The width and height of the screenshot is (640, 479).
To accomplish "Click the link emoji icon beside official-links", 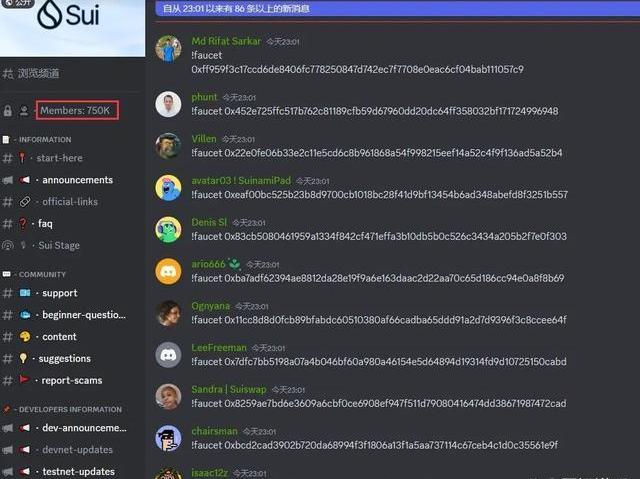I will pos(24,202).
